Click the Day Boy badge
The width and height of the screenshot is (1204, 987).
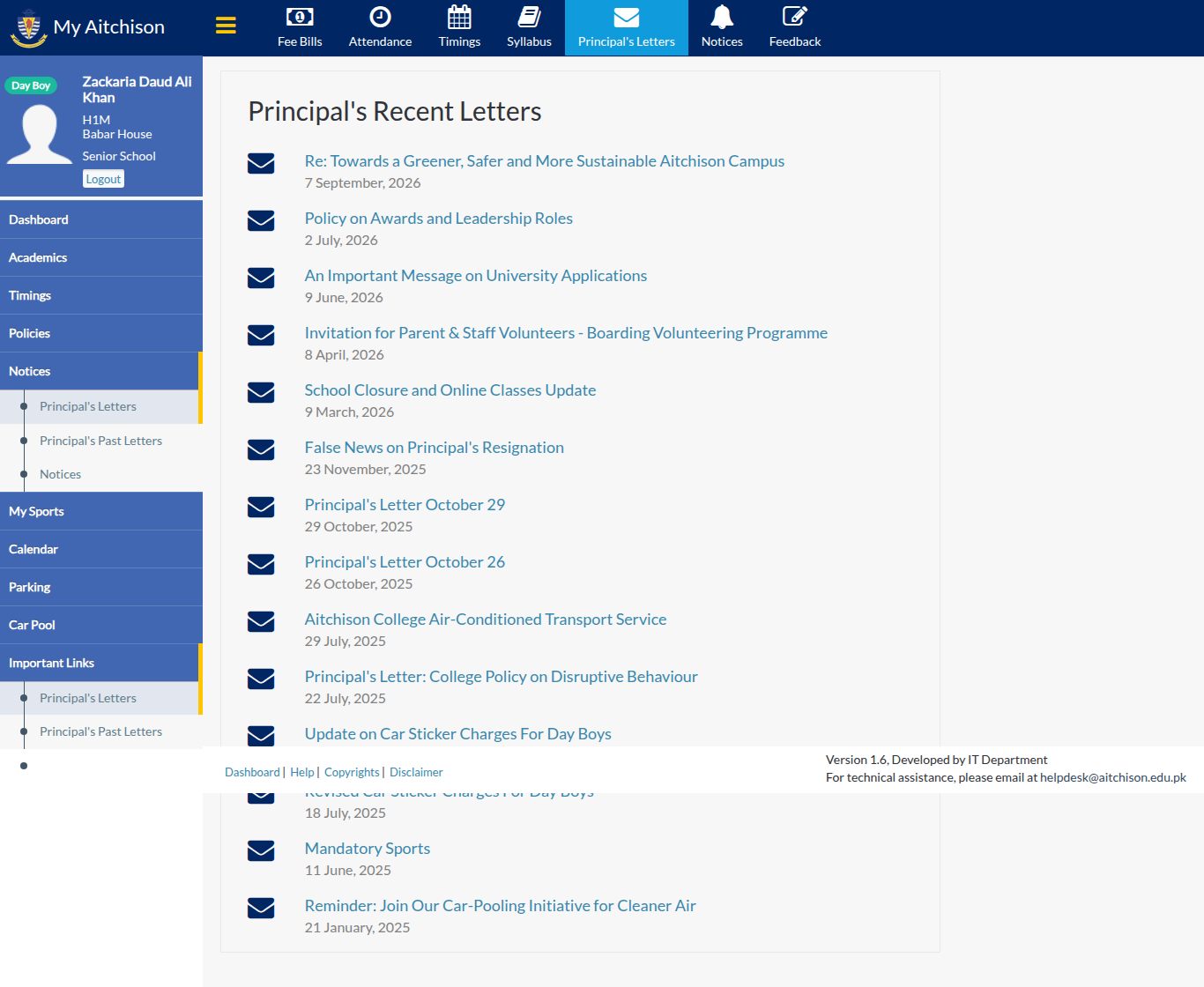[x=31, y=85]
